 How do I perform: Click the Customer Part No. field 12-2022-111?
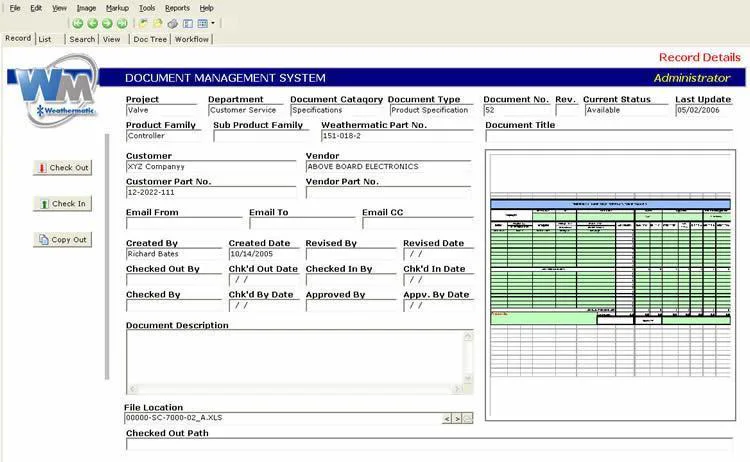pyautogui.click(x=211, y=193)
